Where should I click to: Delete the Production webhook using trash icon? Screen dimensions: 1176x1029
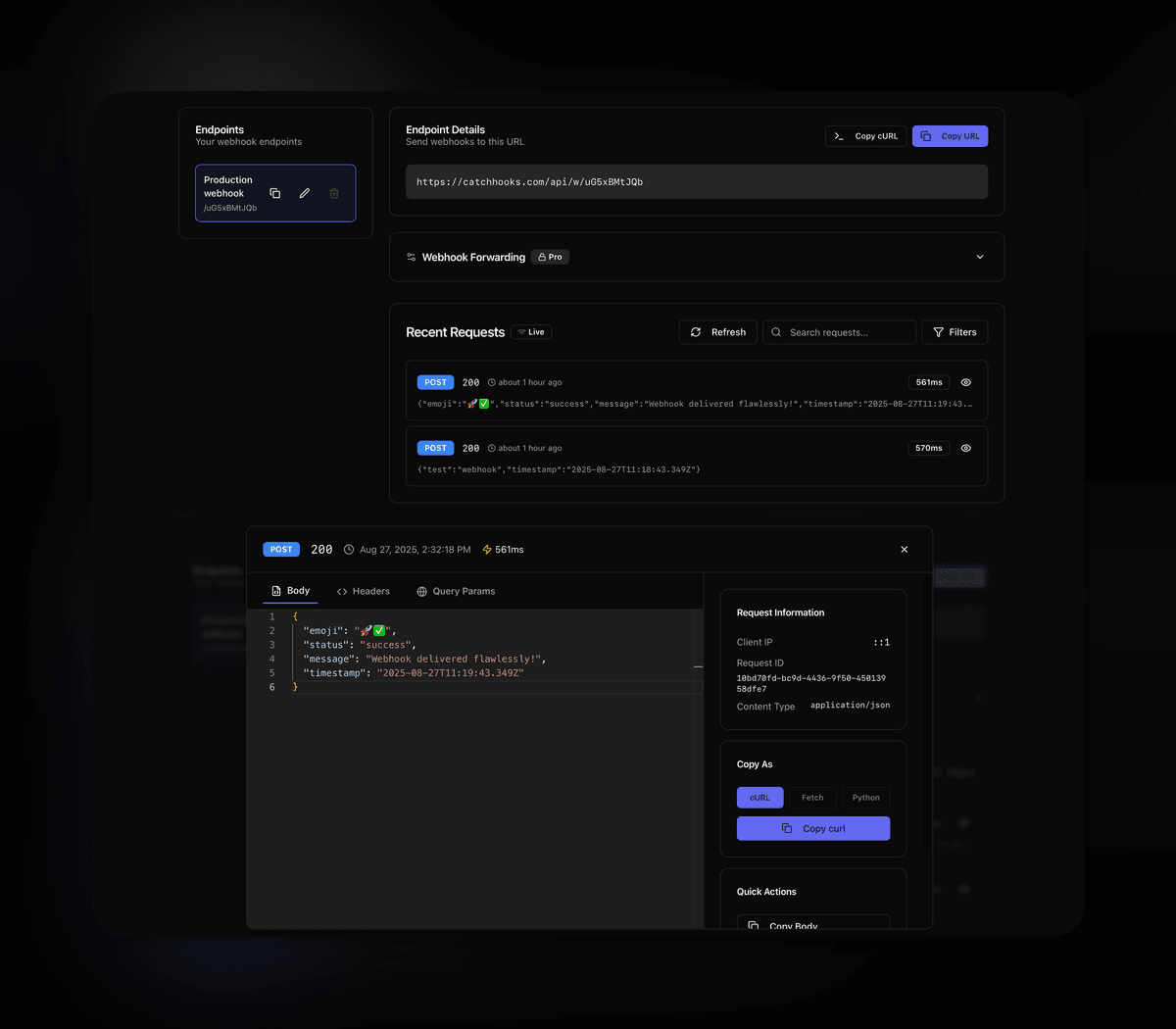click(x=334, y=193)
